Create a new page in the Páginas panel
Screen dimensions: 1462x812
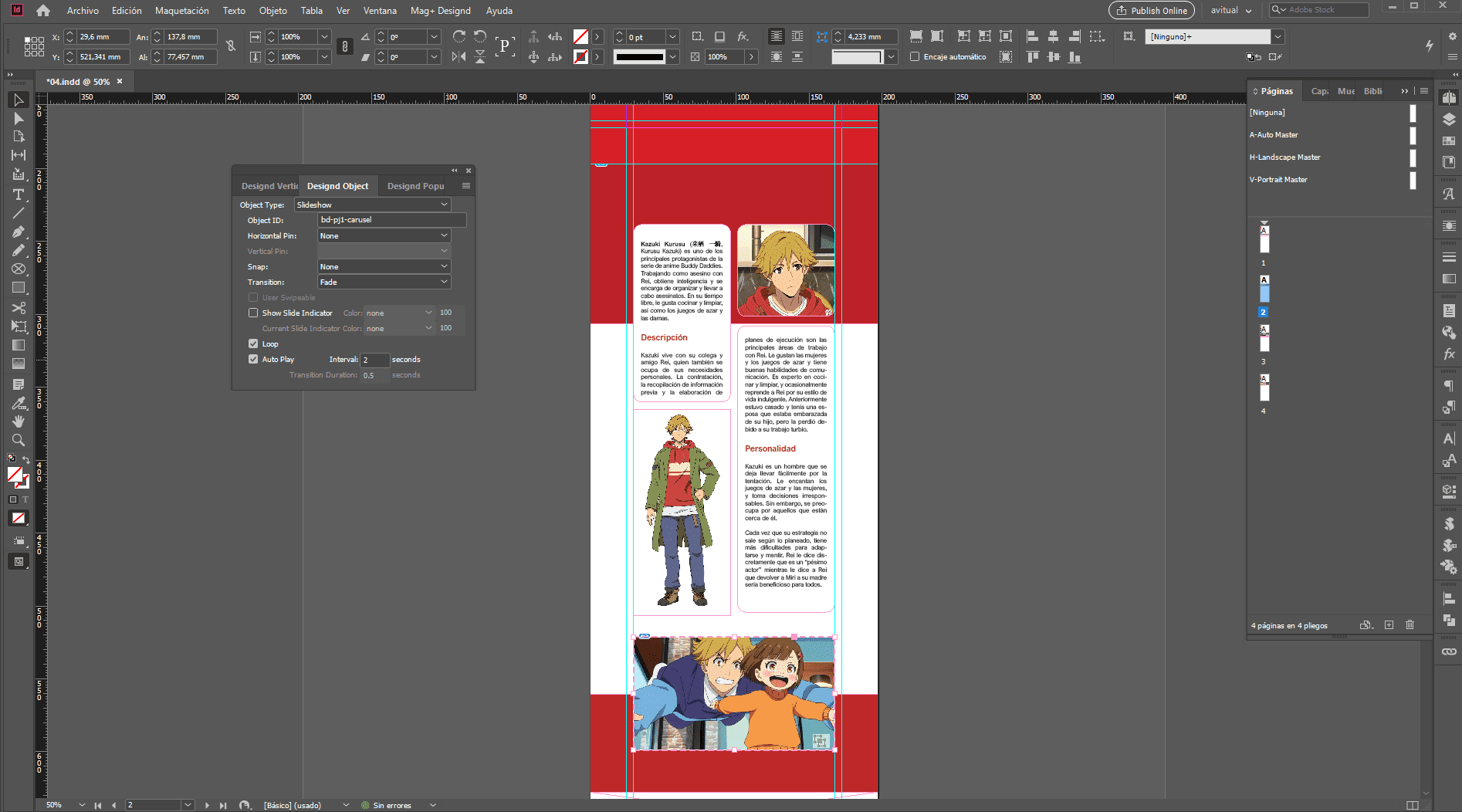click(1389, 625)
